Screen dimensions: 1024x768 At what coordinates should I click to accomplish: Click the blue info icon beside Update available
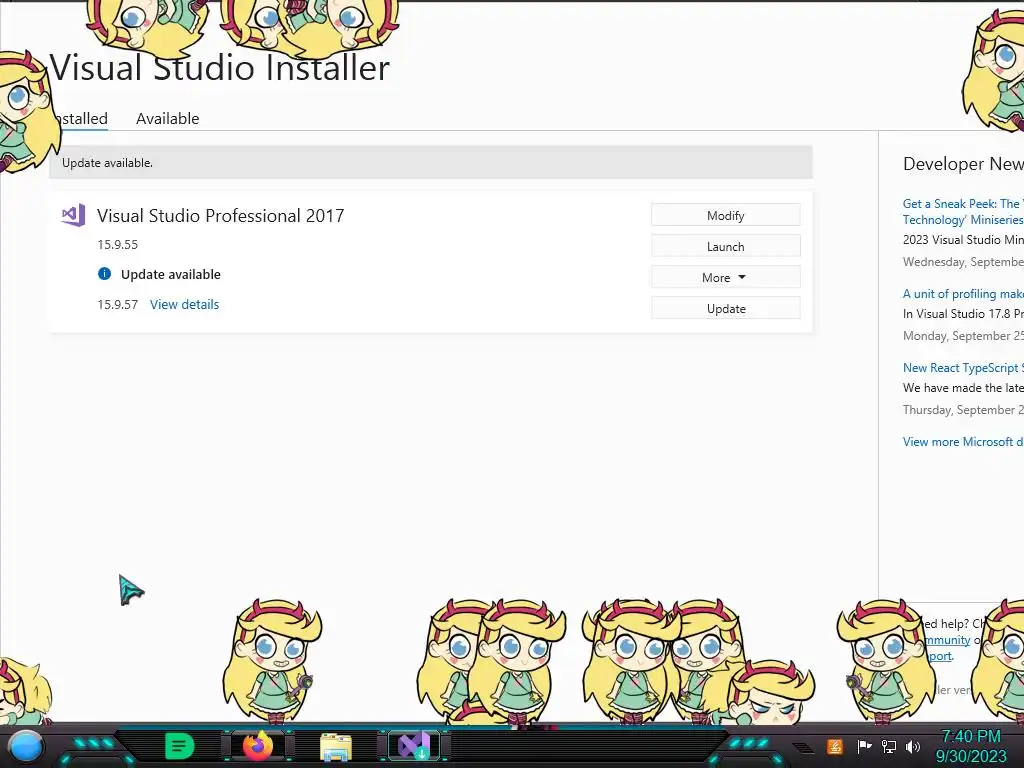(104, 274)
